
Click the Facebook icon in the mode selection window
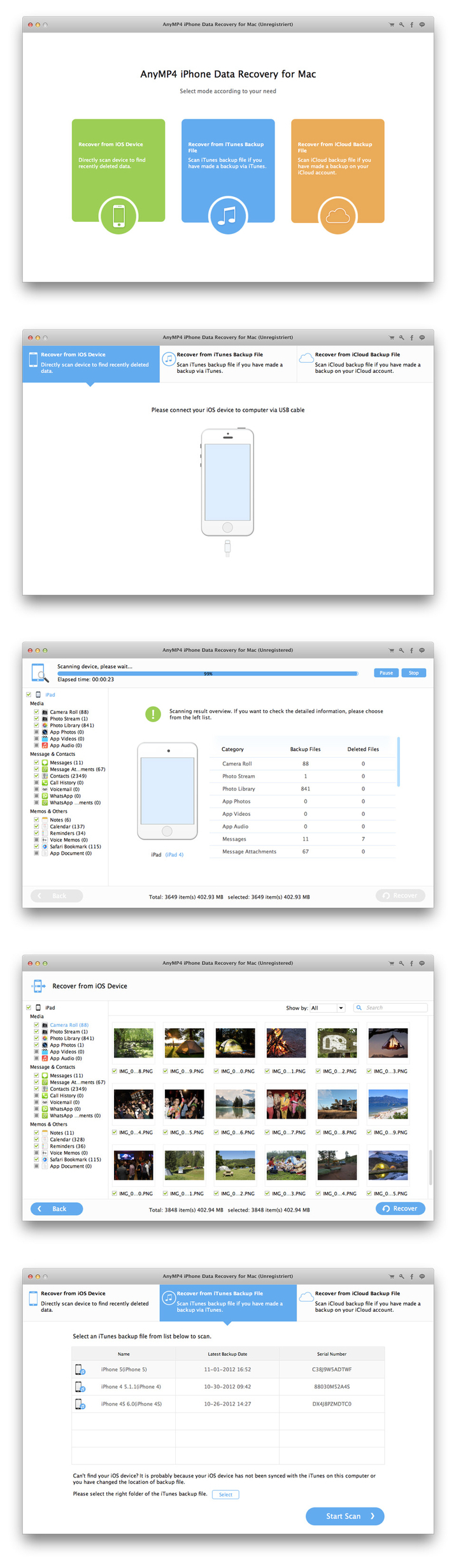pyautogui.click(x=411, y=25)
